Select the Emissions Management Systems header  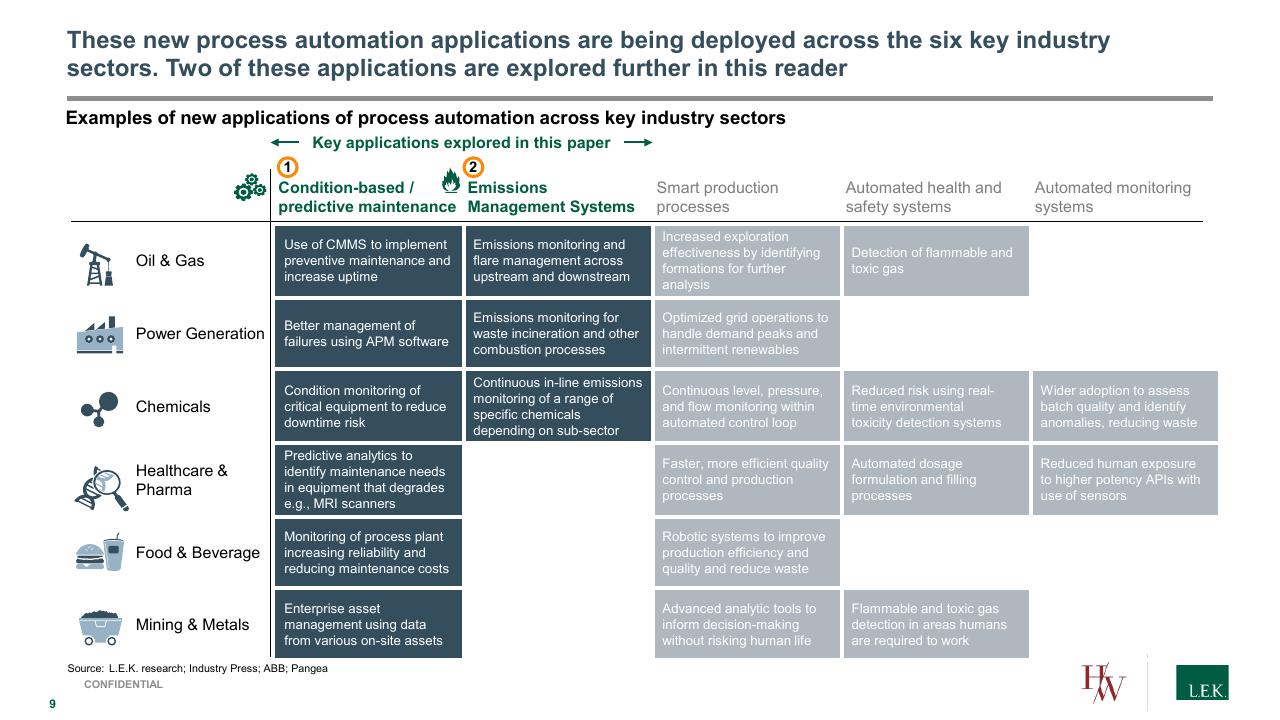click(551, 197)
